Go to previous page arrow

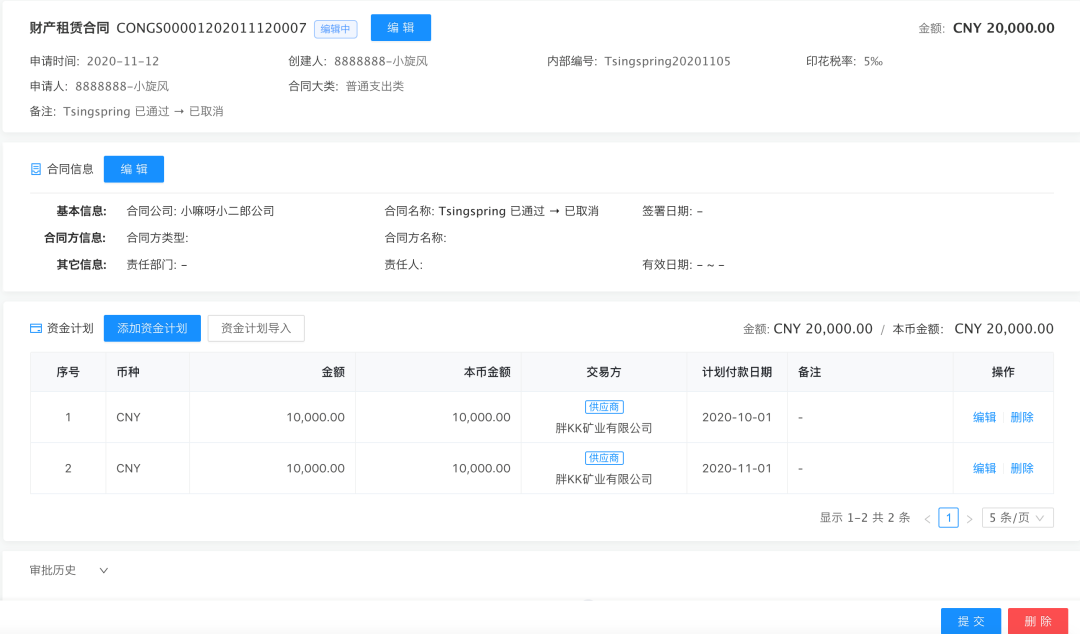point(927,518)
